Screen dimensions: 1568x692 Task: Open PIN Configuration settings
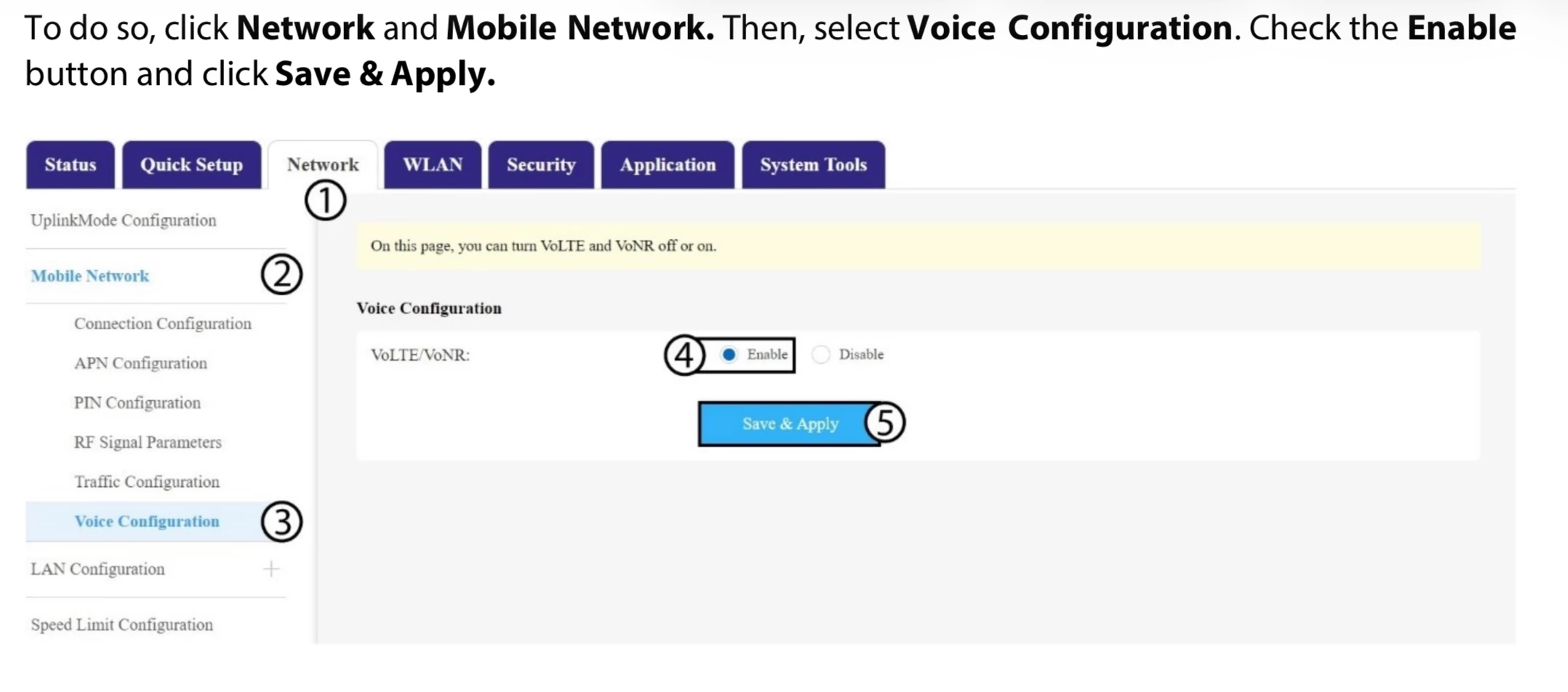coord(137,403)
